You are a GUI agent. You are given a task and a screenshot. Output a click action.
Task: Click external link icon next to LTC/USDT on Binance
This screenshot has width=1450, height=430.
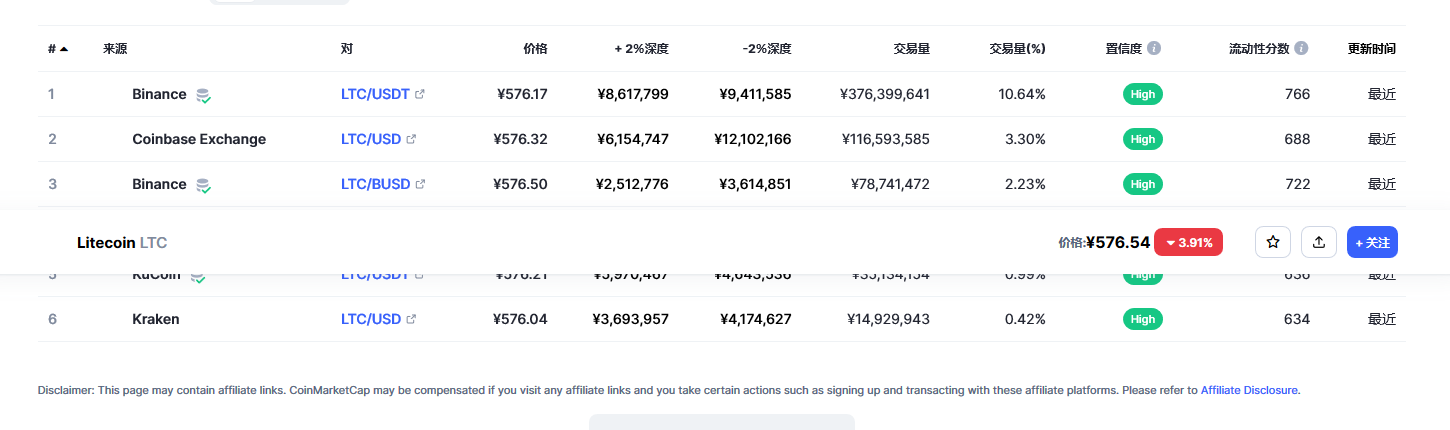point(420,94)
